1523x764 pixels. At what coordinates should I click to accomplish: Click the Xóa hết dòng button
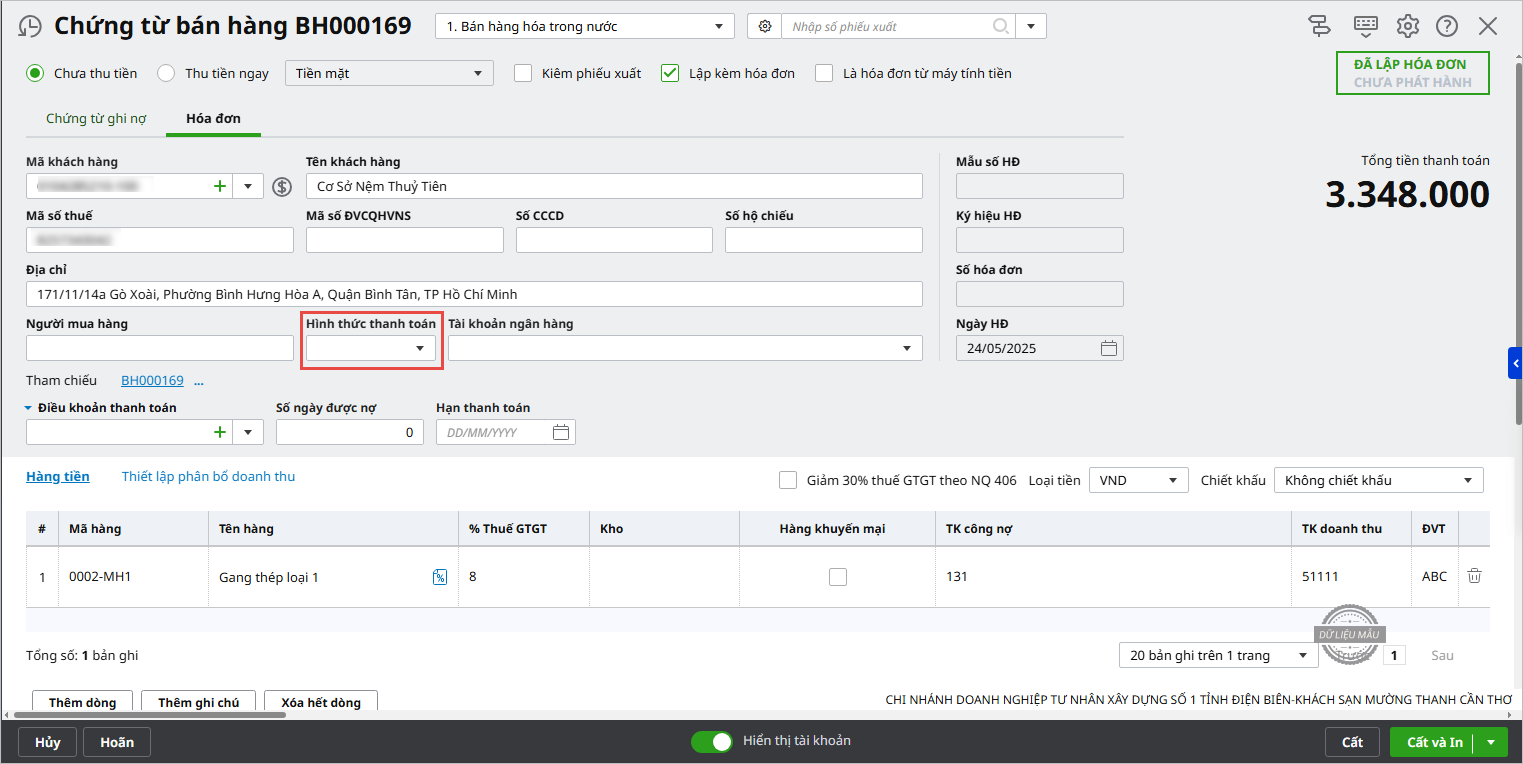point(320,703)
